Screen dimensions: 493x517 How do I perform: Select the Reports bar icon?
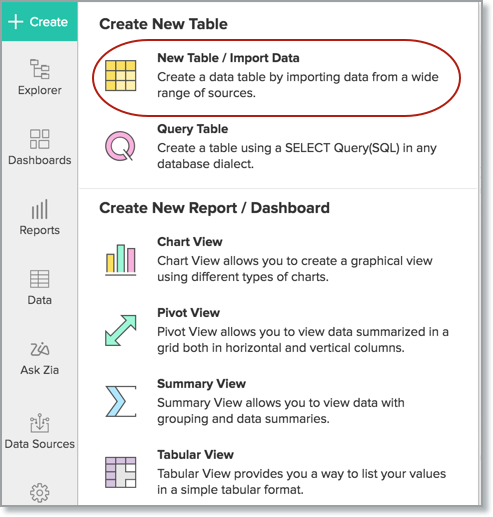coord(39,209)
